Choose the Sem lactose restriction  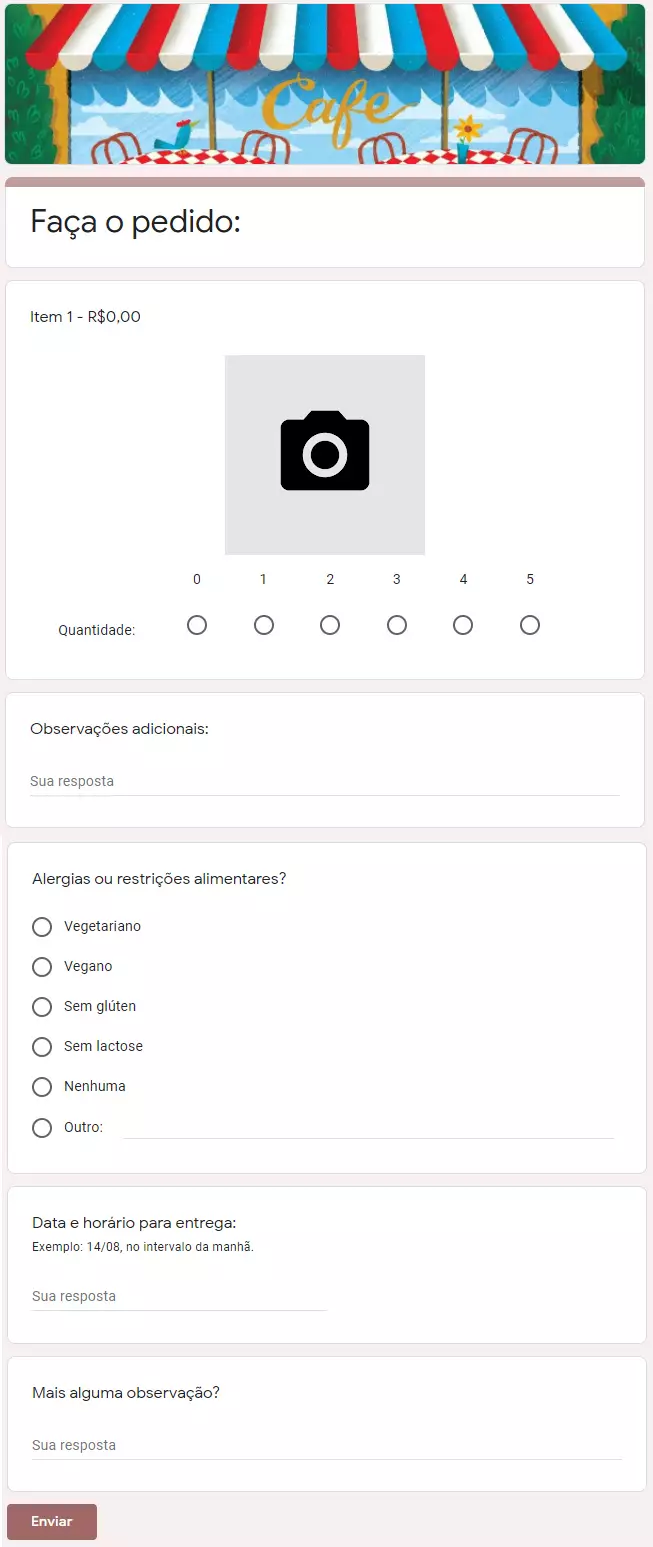click(42, 1047)
